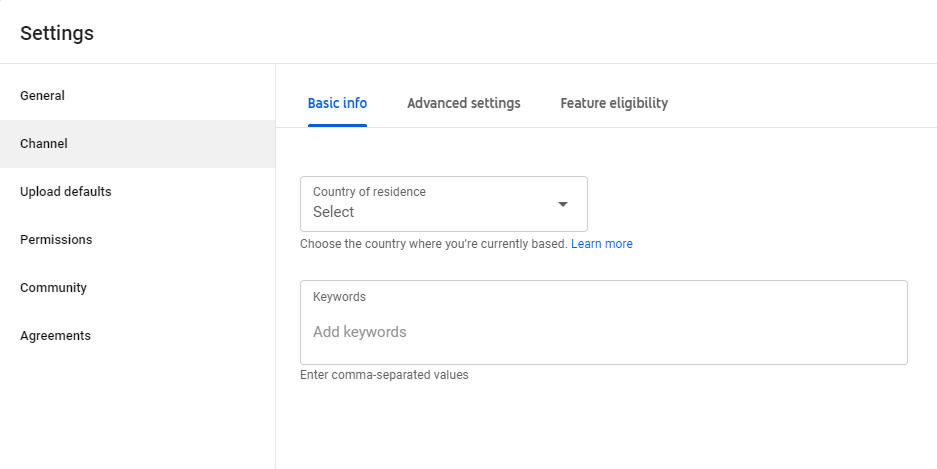Open the Permissions settings section
The height and width of the screenshot is (469, 937).
[x=56, y=240]
